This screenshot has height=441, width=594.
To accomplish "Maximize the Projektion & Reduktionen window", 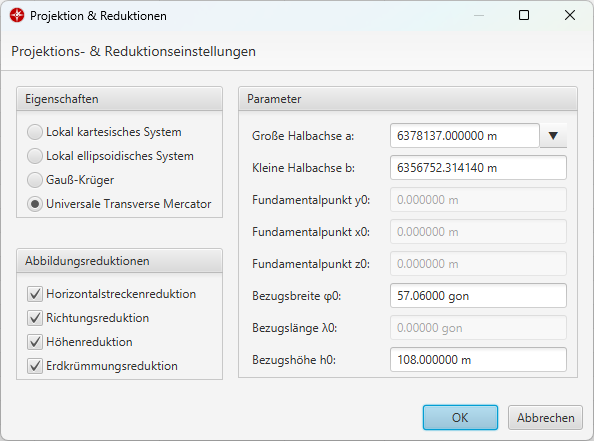I will click(524, 15).
